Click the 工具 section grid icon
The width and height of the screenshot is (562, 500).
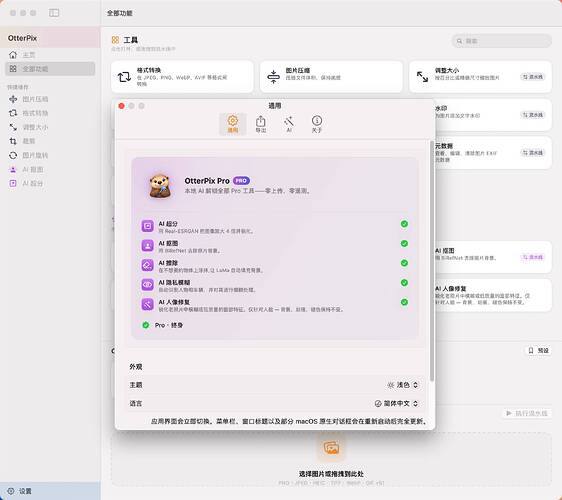[115, 40]
